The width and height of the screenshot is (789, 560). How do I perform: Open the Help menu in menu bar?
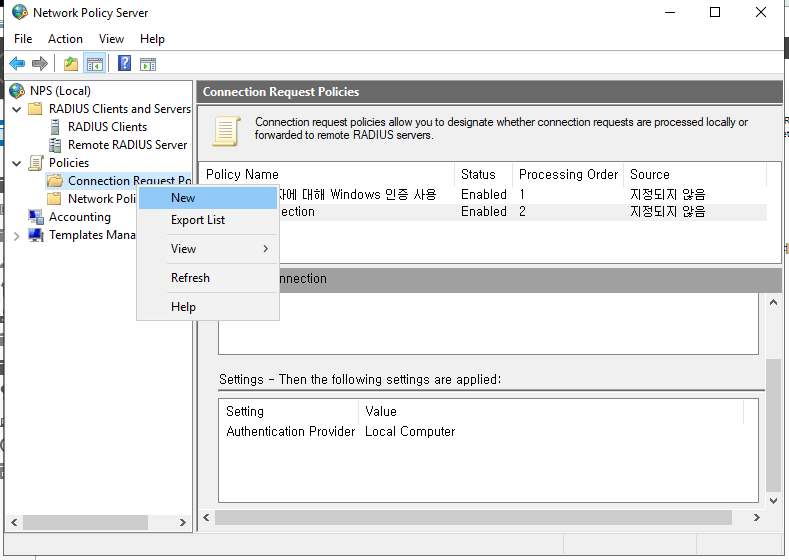(x=152, y=39)
